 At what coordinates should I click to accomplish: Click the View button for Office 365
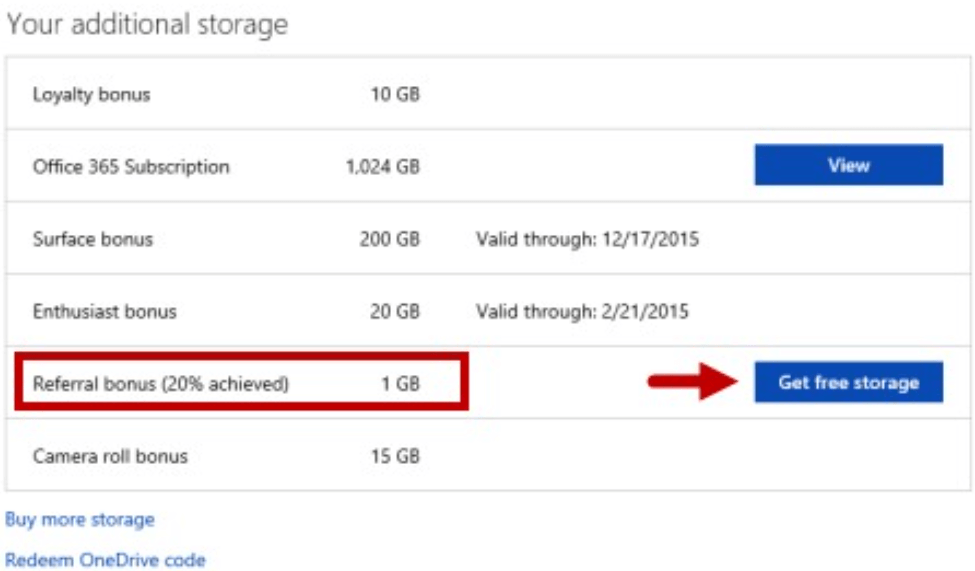(849, 165)
